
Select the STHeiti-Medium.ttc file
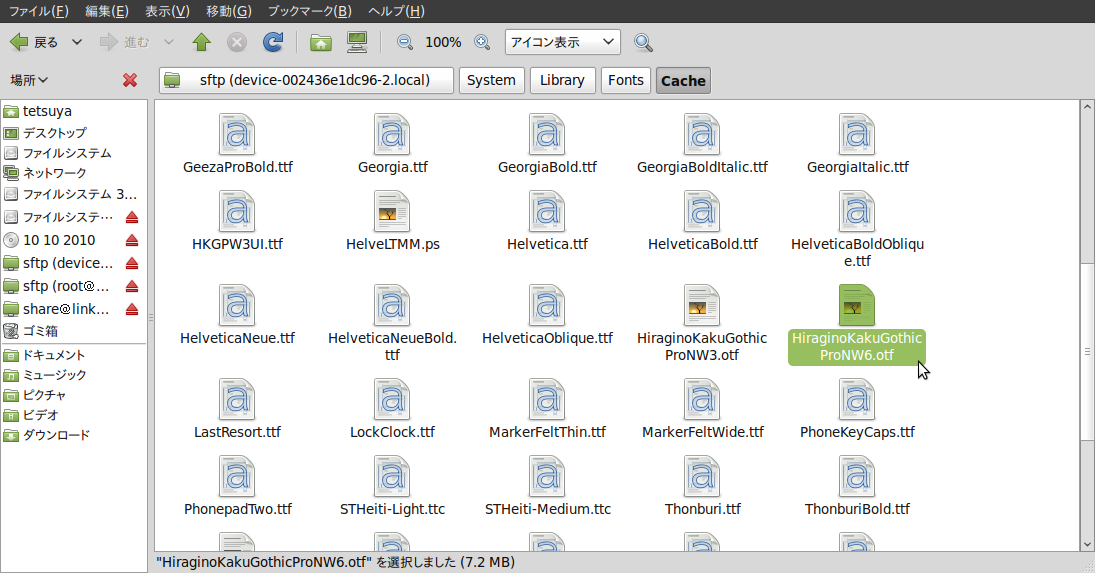(548, 486)
